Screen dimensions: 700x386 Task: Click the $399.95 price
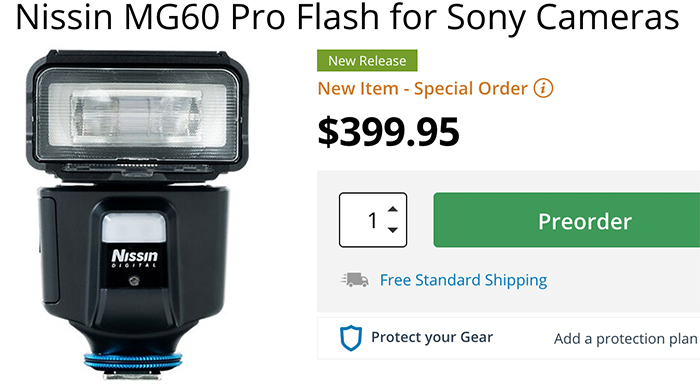point(388,132)
